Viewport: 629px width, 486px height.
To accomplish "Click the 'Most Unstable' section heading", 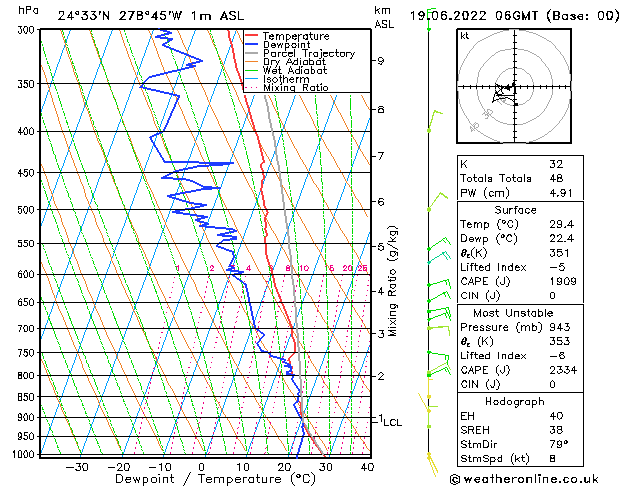I will tap(513, 313).
